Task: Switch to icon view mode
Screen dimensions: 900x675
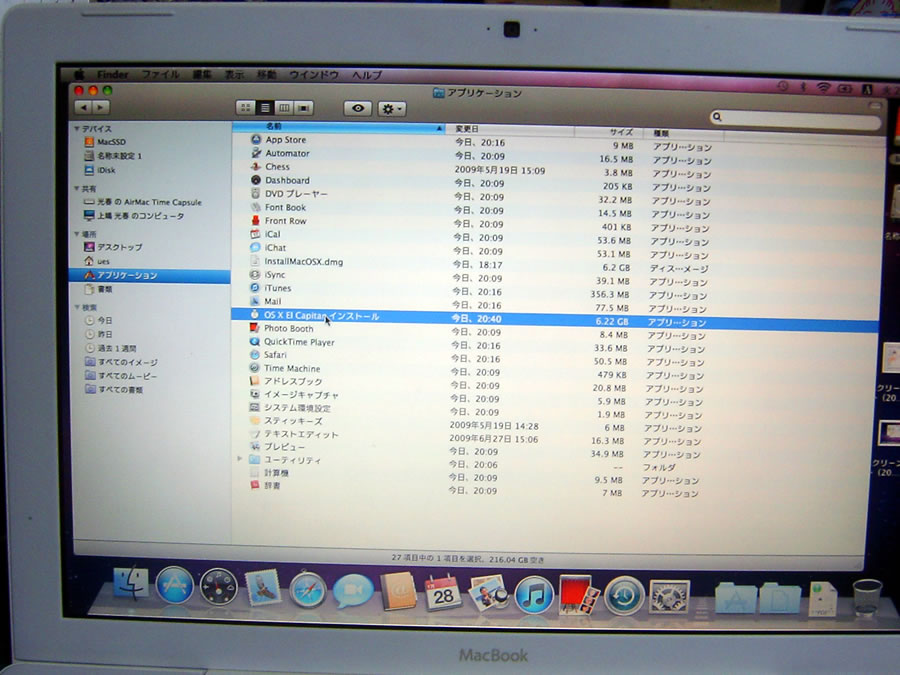Action: coord(246,107)
